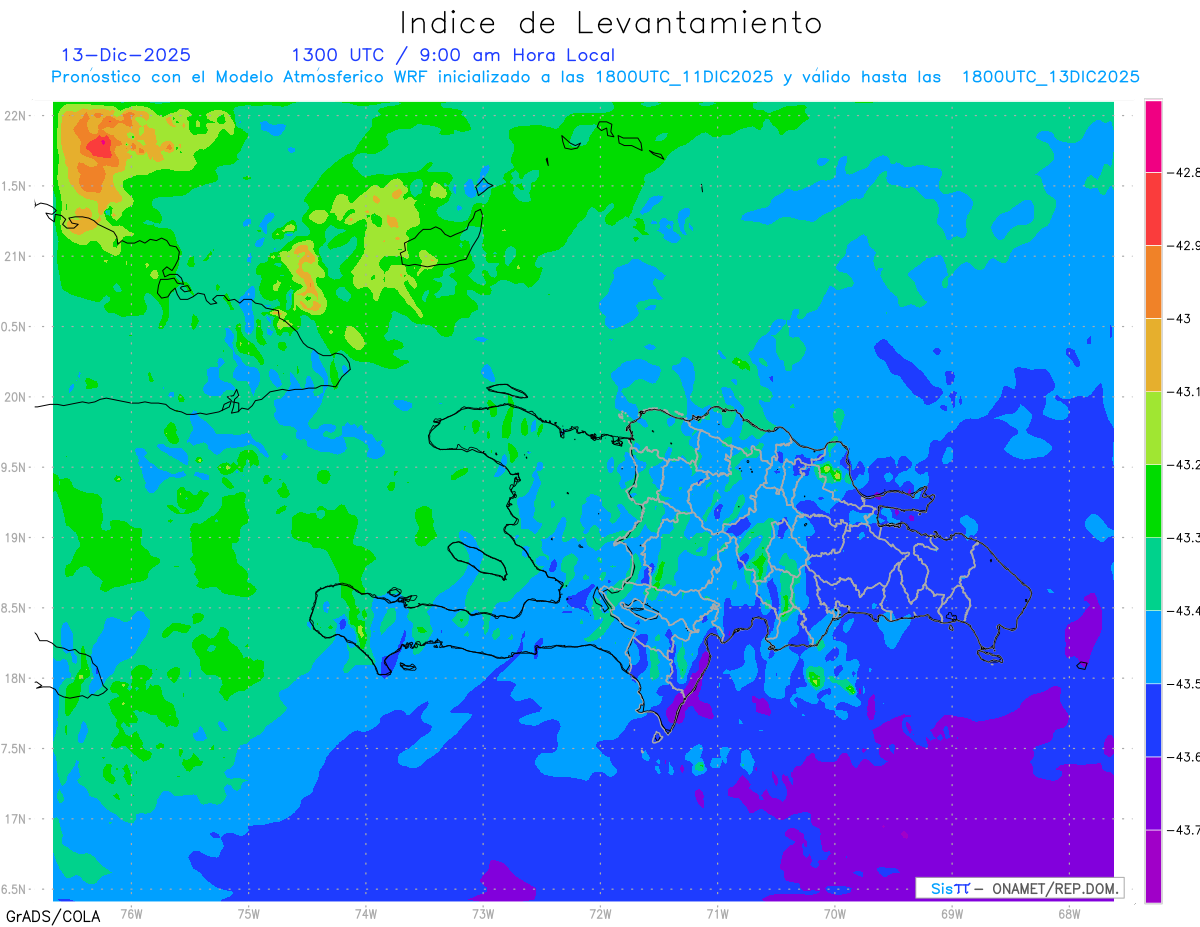Select the "73W" longitude label

[x=483, y=913]
